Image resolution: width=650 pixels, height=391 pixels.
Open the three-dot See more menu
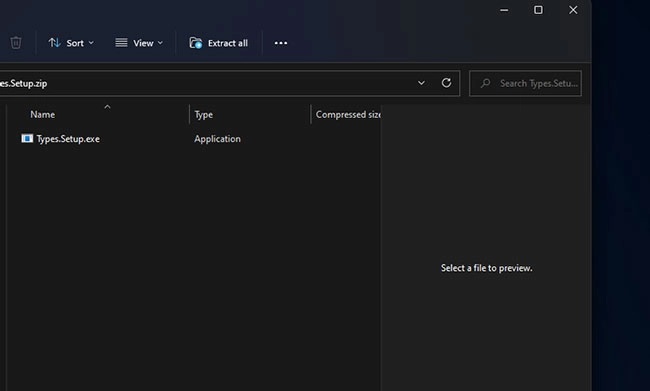tap(281, 43)
